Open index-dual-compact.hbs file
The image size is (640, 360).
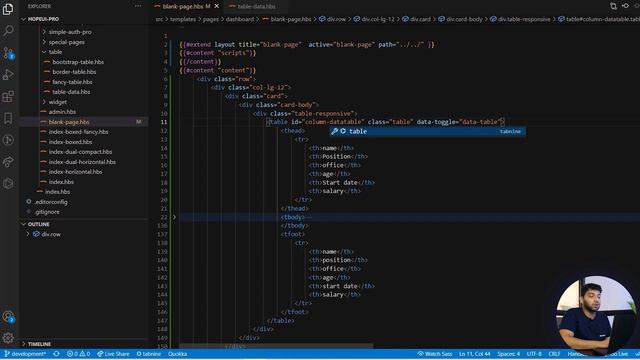pyautogui.click(x=80, y=152)
